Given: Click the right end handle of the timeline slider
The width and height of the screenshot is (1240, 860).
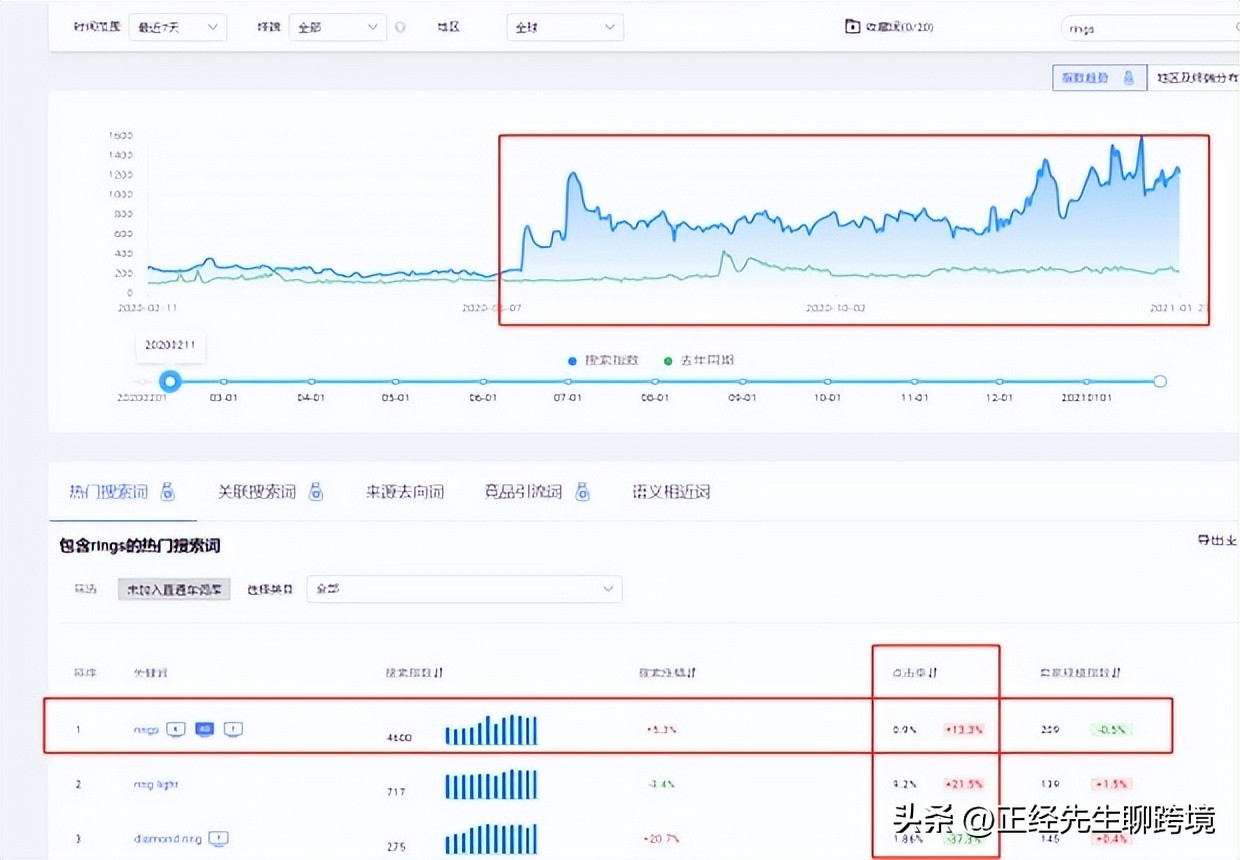Looking at the screenshot, I should (1160, 381).
